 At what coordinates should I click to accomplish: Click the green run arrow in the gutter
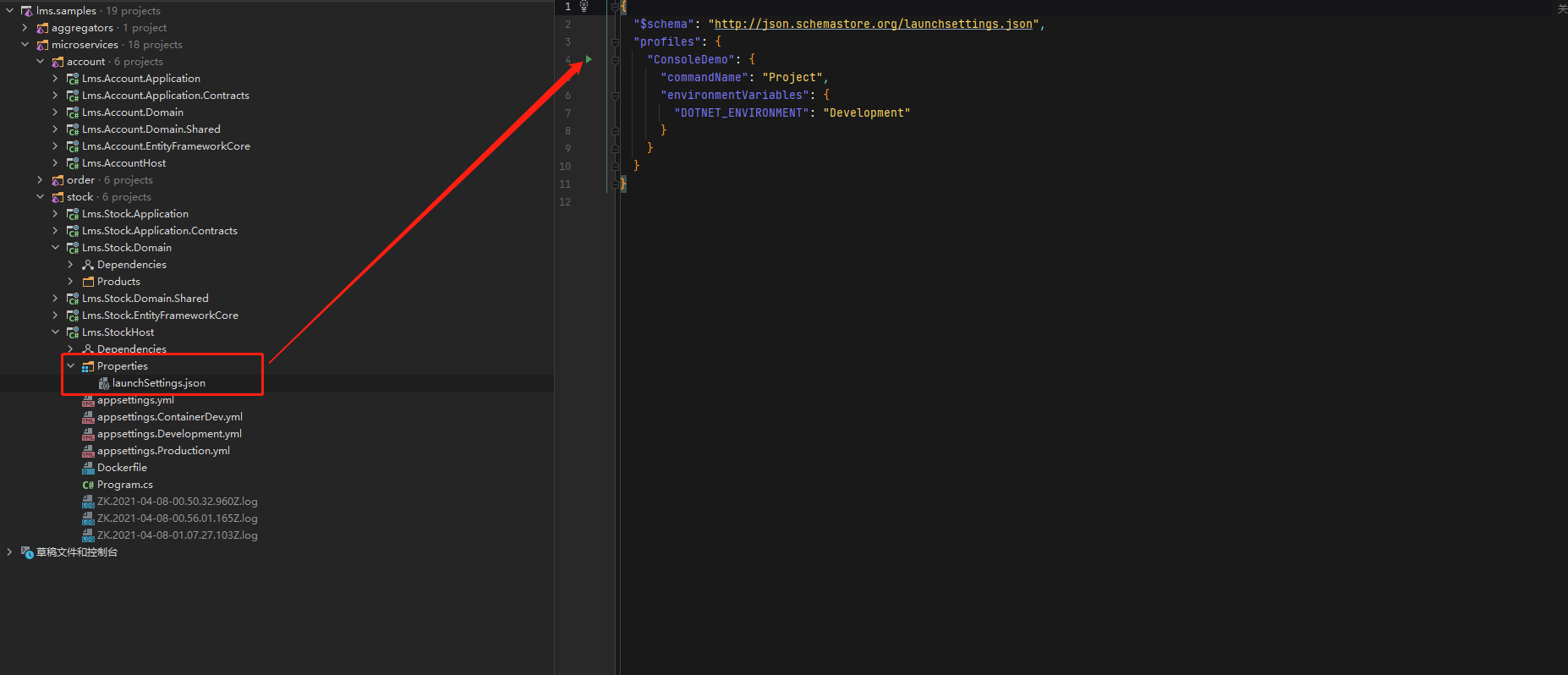pos(589,59)
